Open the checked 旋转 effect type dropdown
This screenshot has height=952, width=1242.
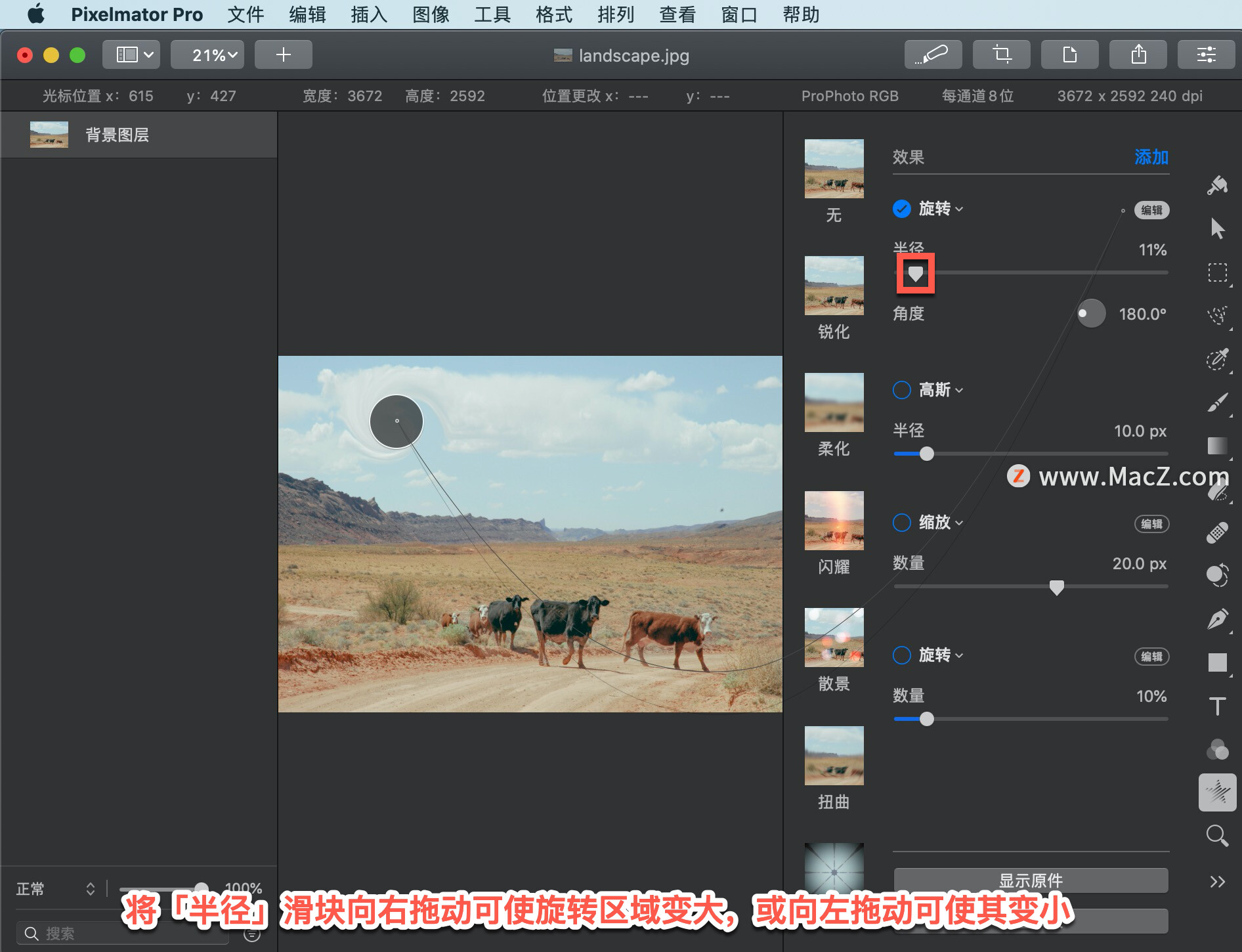coord(941,209)
